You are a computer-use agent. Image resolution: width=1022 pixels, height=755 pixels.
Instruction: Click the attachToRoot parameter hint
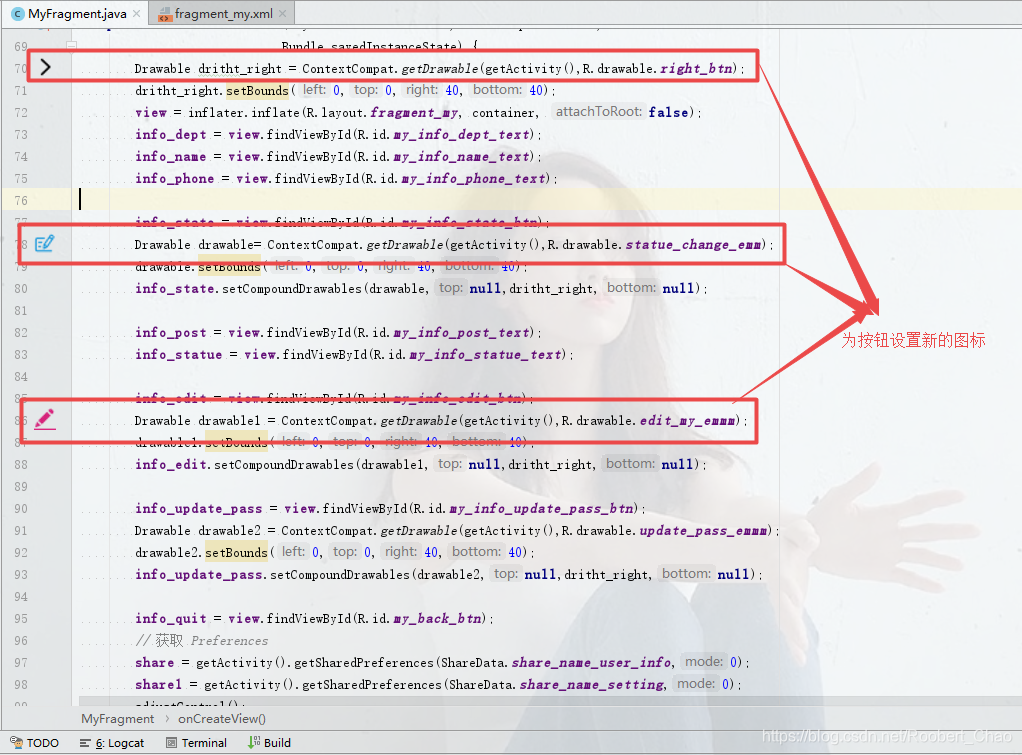(x=598, y=111)
